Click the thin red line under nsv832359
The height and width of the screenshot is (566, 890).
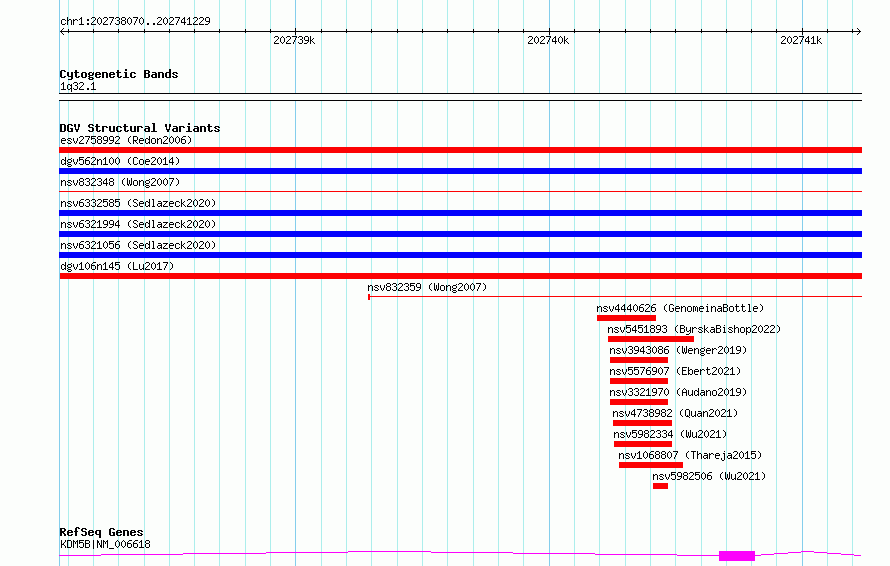(615, 296)
